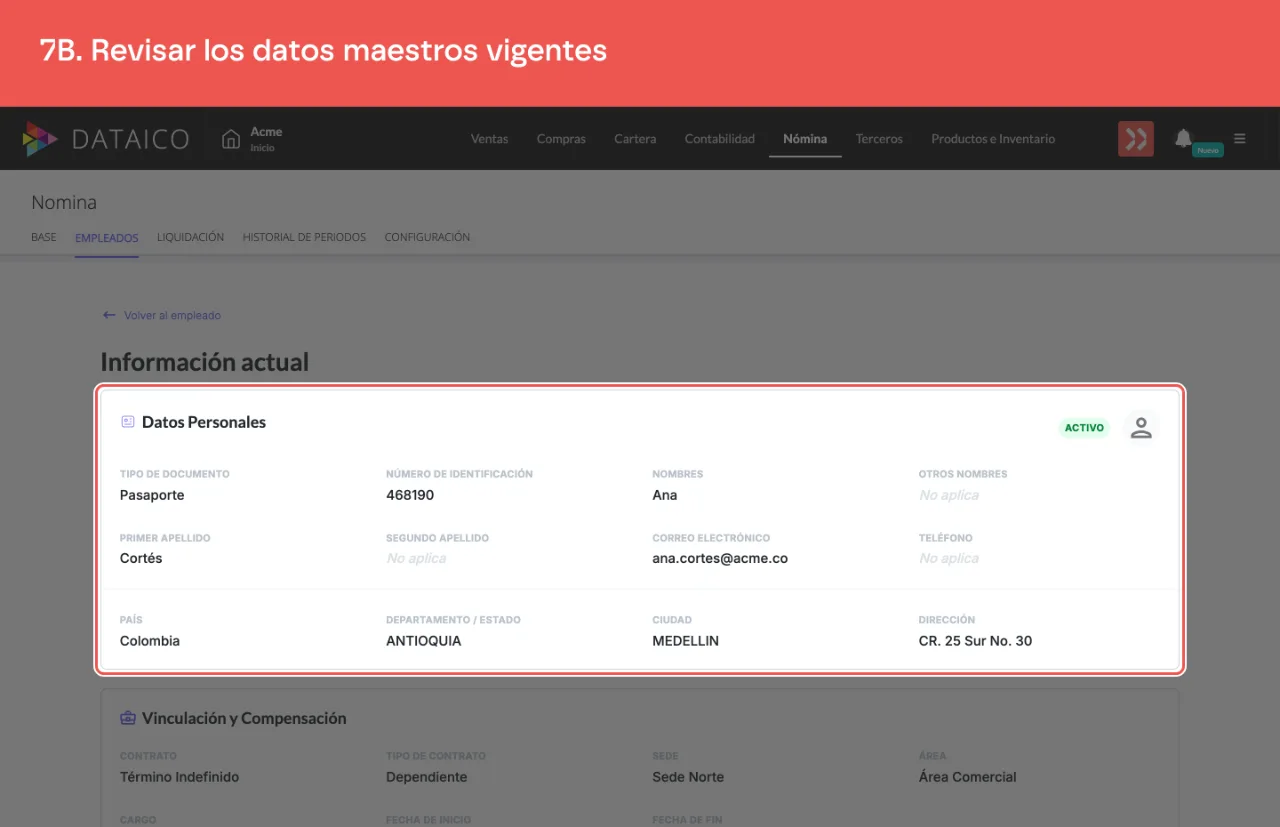The height and width of the screenshot is (827, 1280).
Task: Go to Cartera in the top navigation
Action: (x=635, y=139)
